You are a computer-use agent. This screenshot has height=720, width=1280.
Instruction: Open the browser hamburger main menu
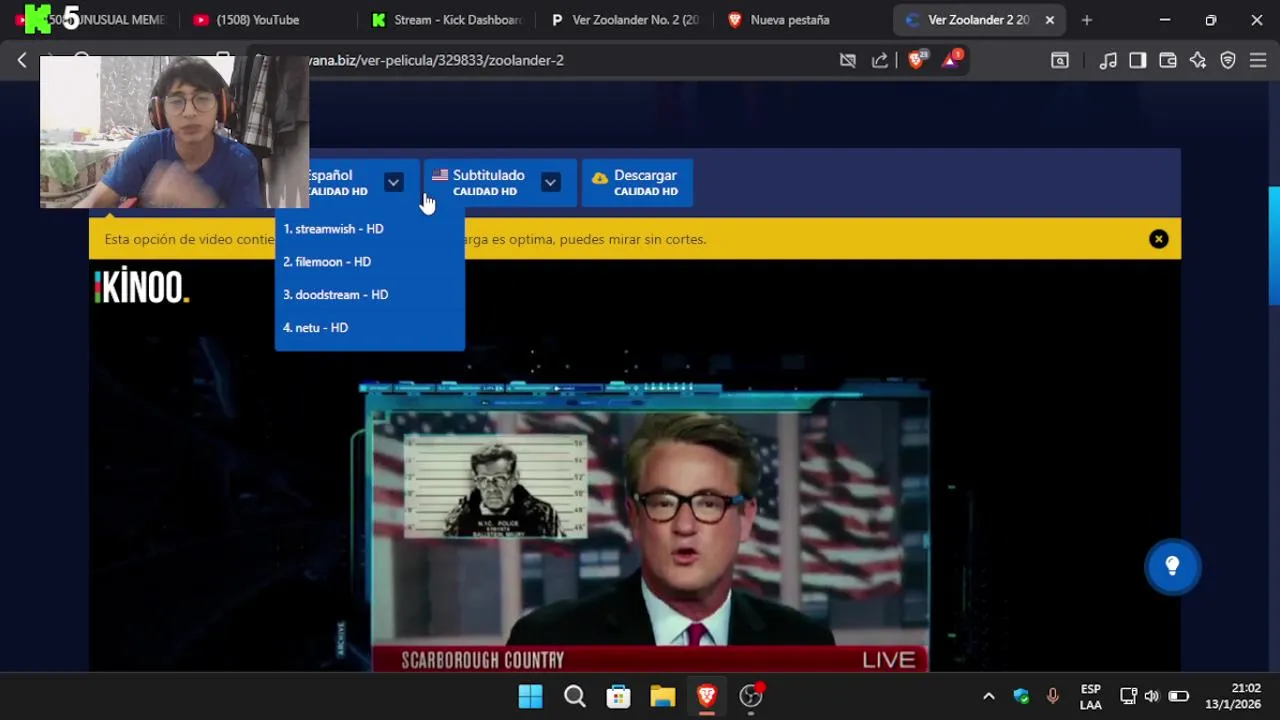(1258, 60)
